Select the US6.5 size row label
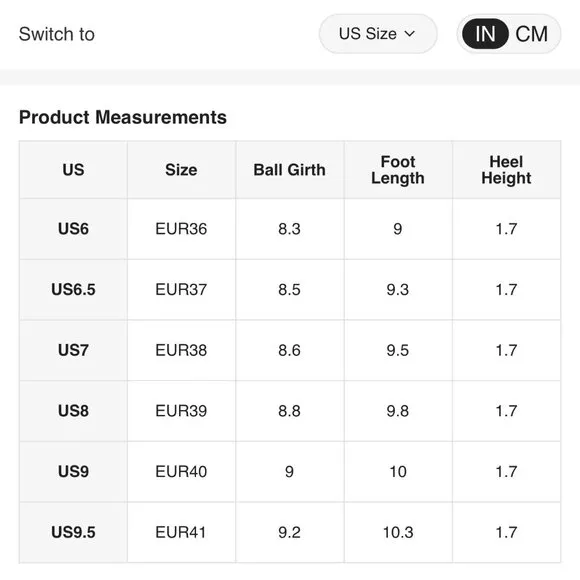Screen dimensions: 580x580 click(73, 290)
